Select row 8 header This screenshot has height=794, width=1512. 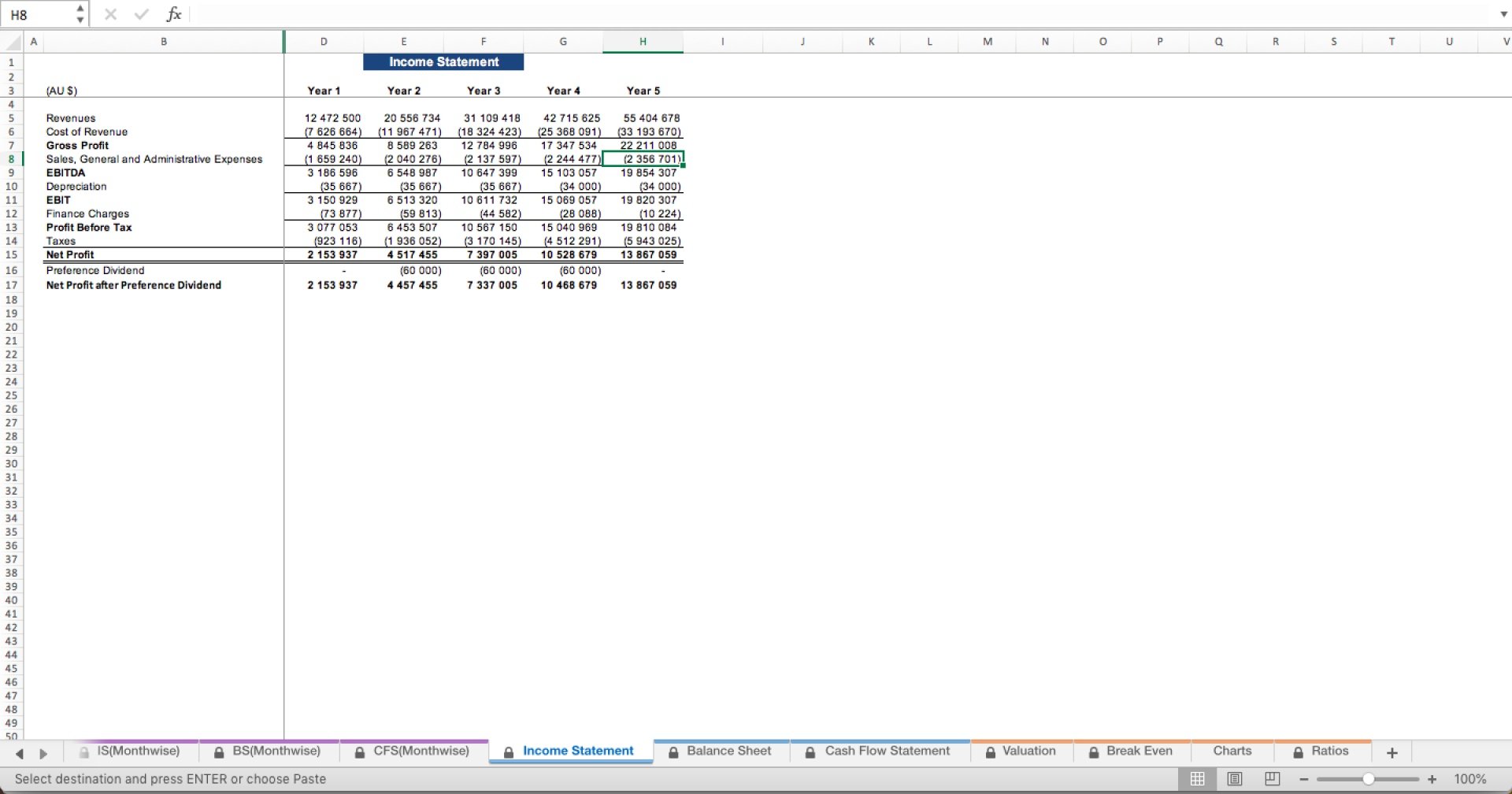click(11, 159)
